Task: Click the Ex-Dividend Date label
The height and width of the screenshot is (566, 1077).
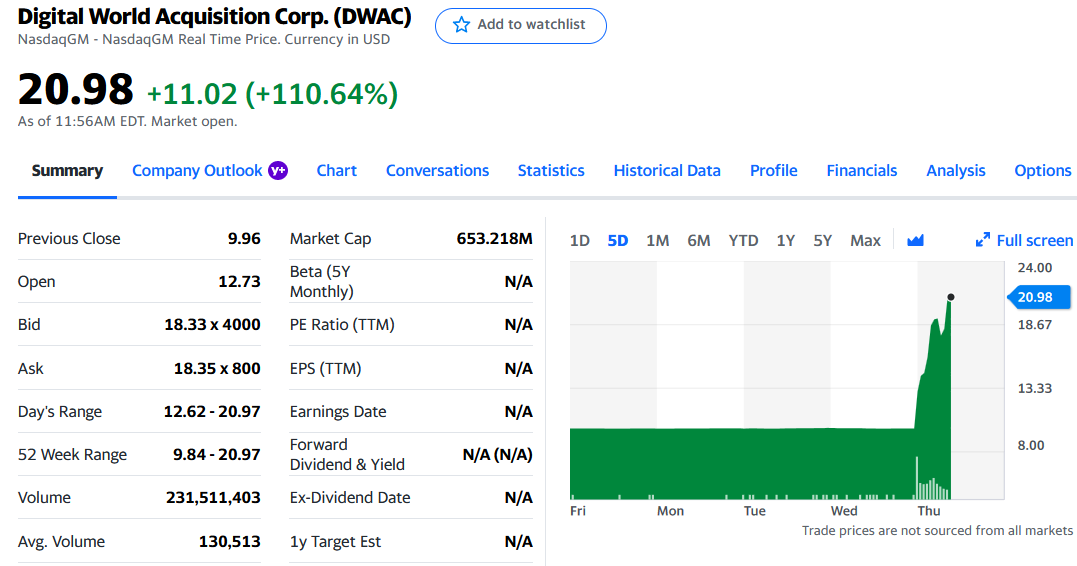Action: pyautogui.click(x=350, y=497)
